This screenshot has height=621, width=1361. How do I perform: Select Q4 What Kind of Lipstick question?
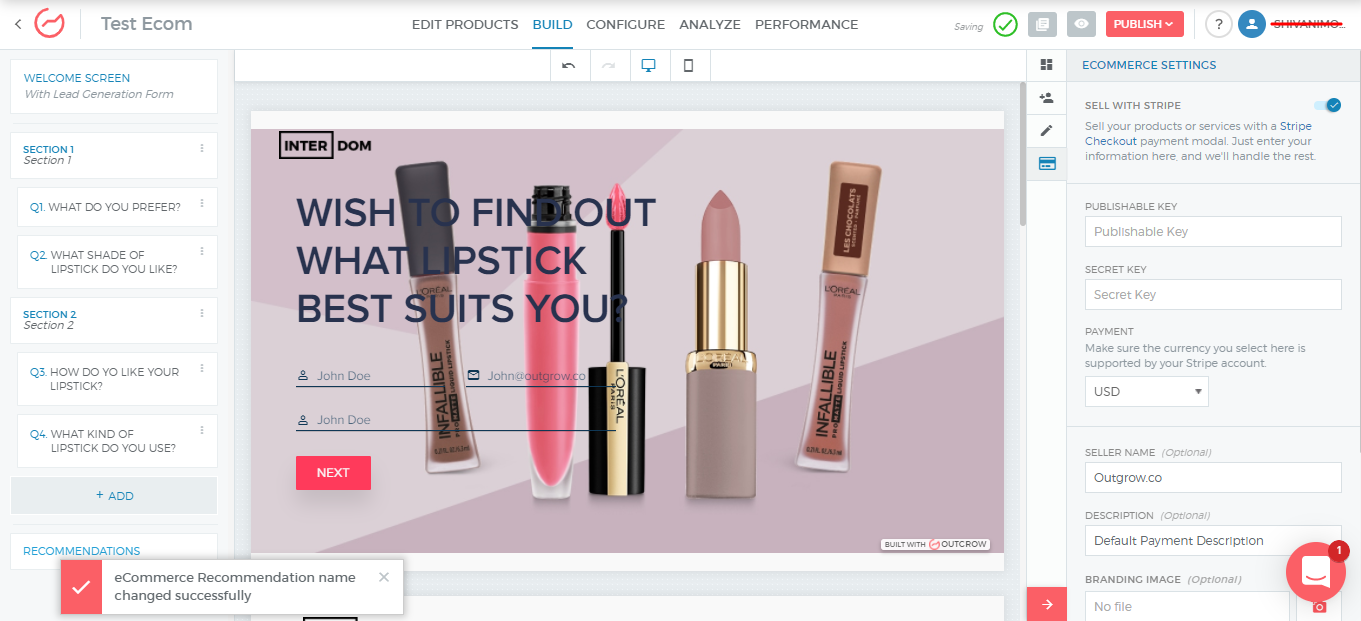tap(117, 441)
